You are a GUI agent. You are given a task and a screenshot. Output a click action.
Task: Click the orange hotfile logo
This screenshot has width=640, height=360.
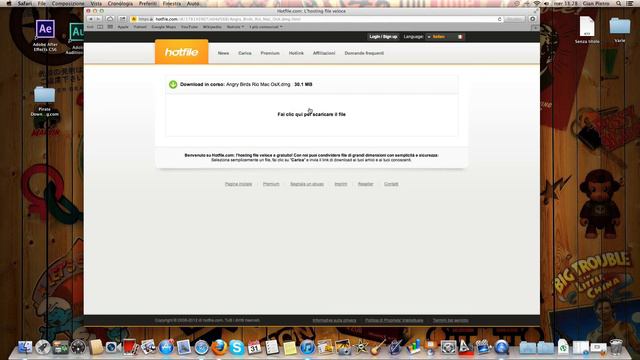182,52
